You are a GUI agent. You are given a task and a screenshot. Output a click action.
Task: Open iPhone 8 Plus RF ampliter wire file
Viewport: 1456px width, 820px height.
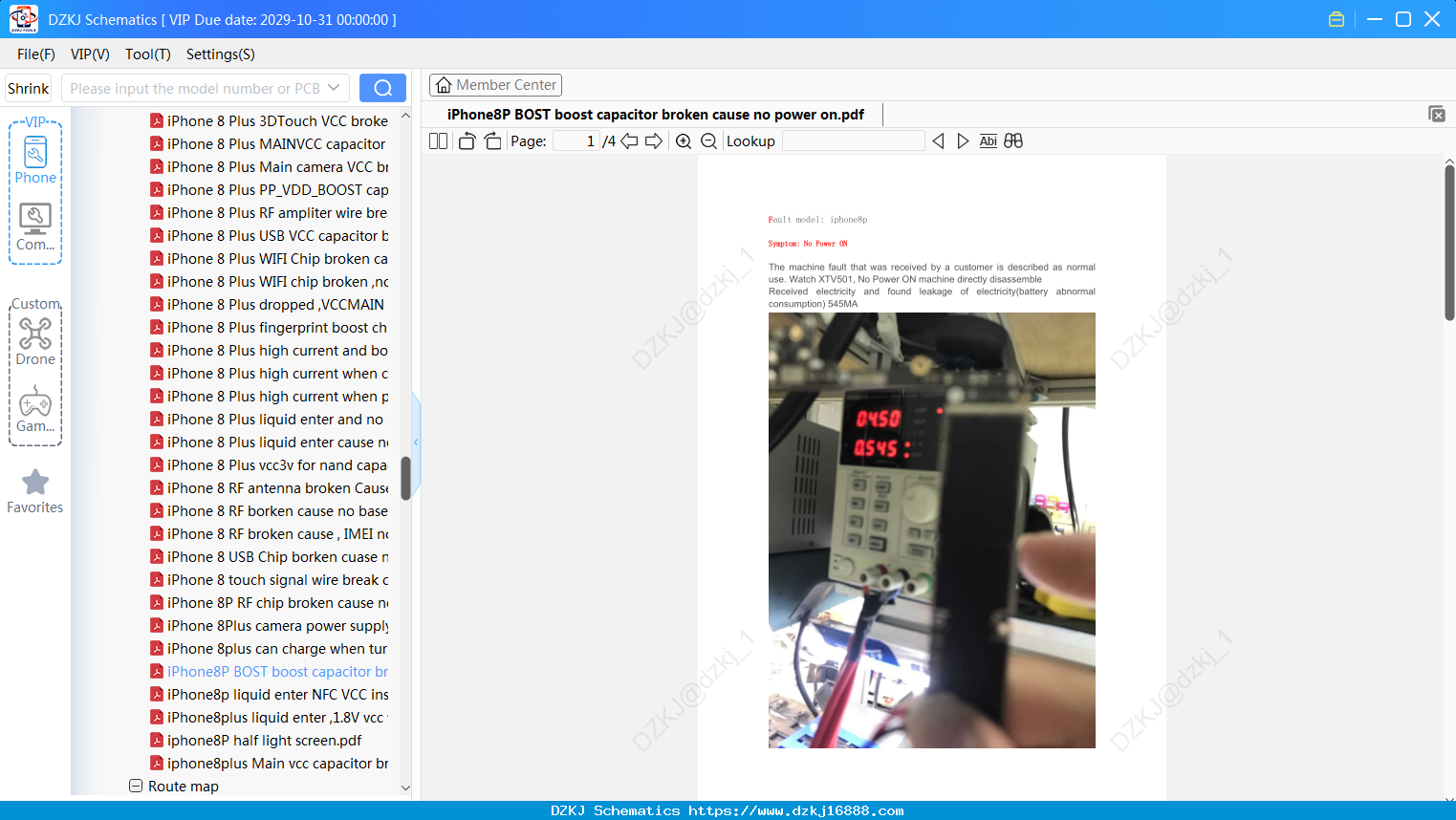(x=277, y=212)
